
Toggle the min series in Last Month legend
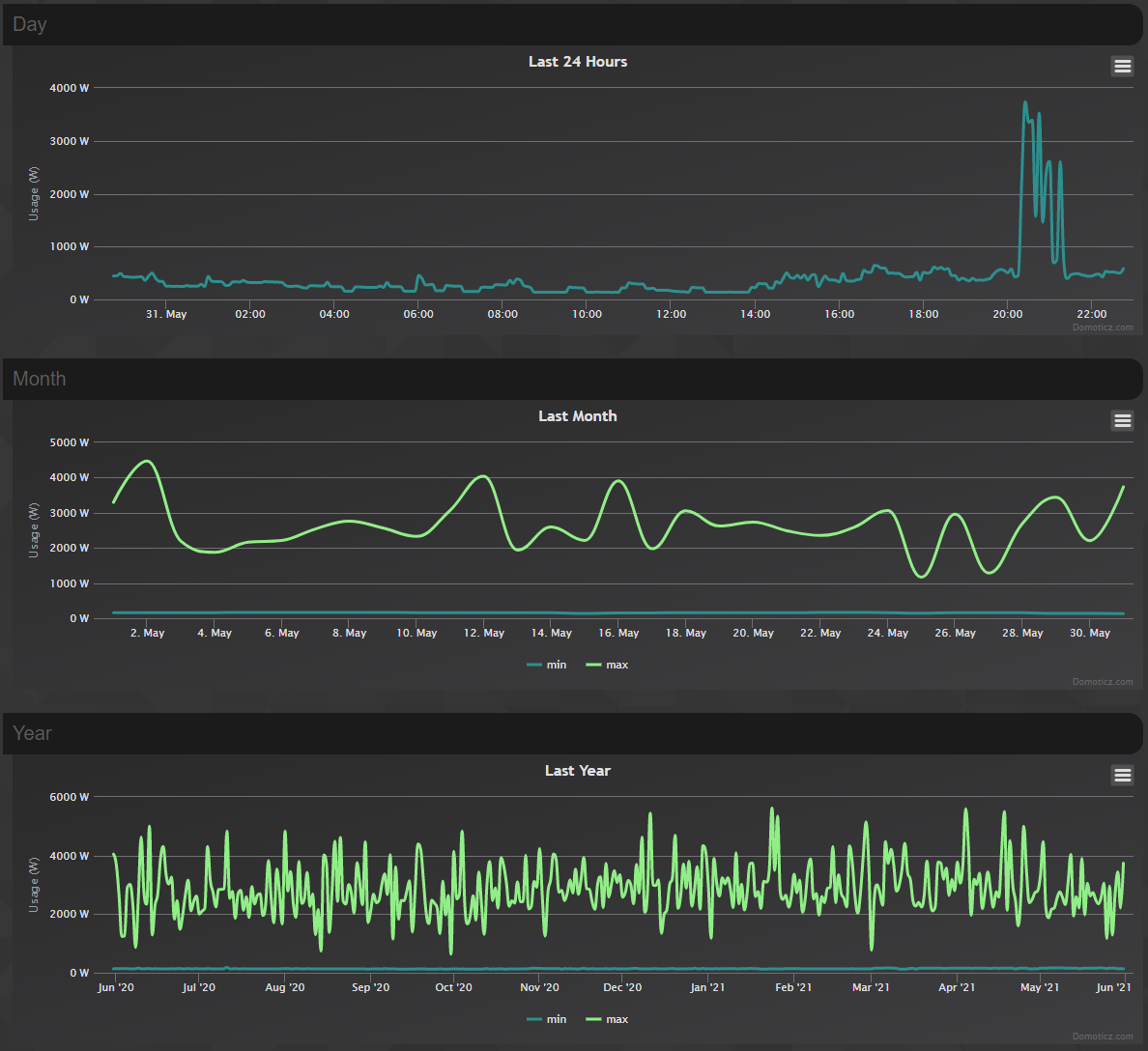pos(547,665)
